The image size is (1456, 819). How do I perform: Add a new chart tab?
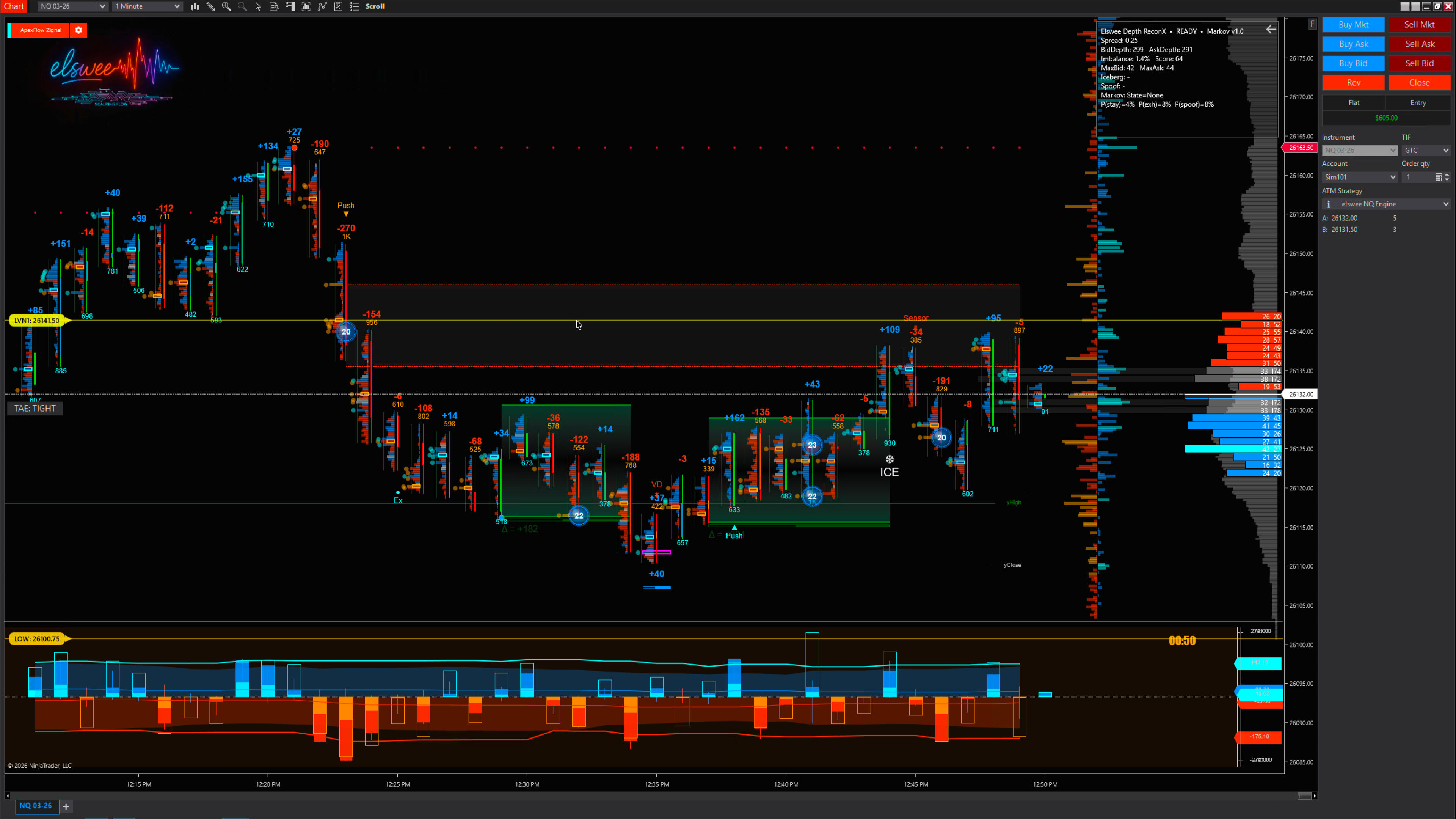(x=66, y=806)
